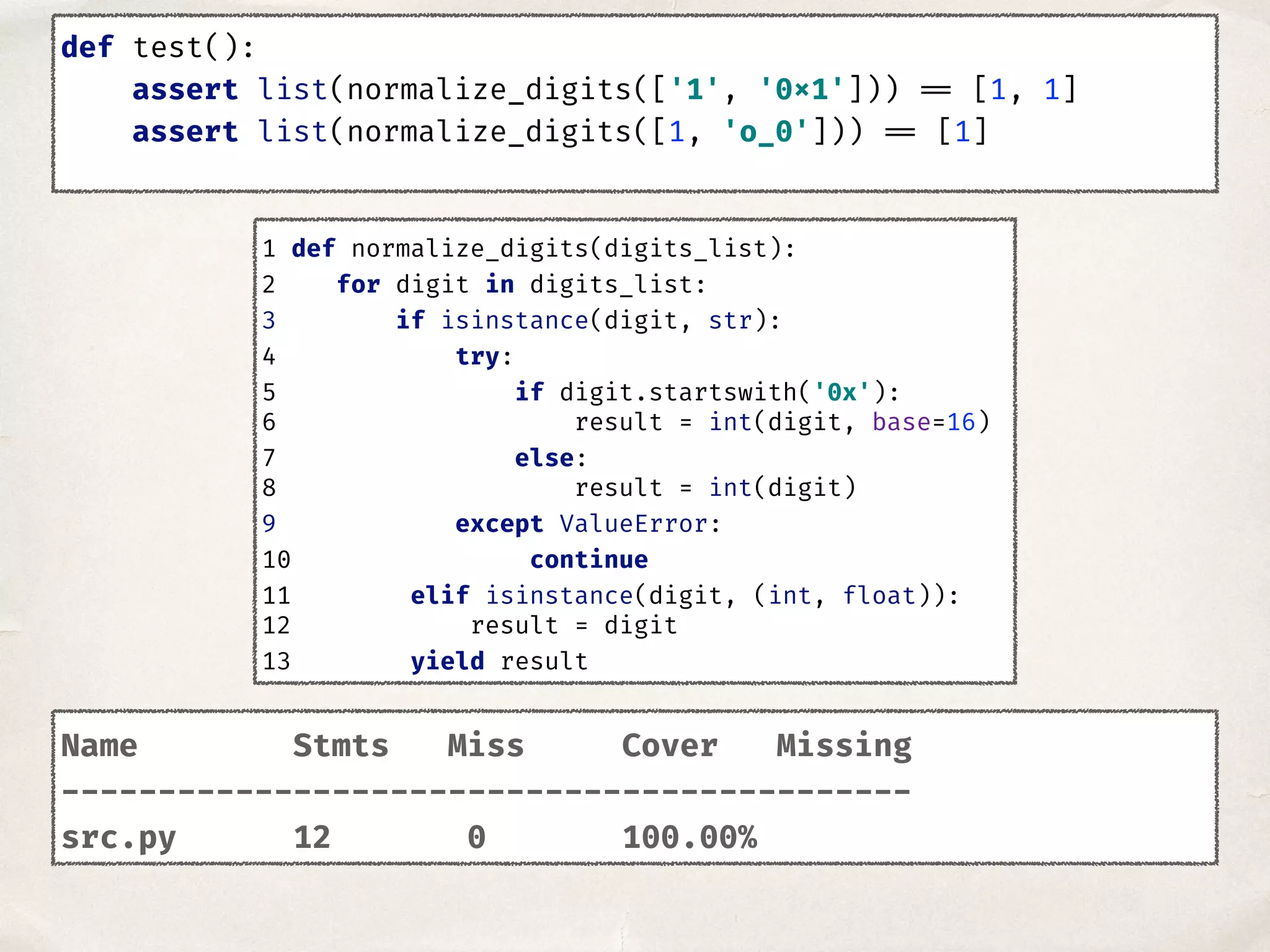Click the 'Missing' column header
This screenshot has width=1270, height=952.
pyautogui.click(x=844, y=747)
